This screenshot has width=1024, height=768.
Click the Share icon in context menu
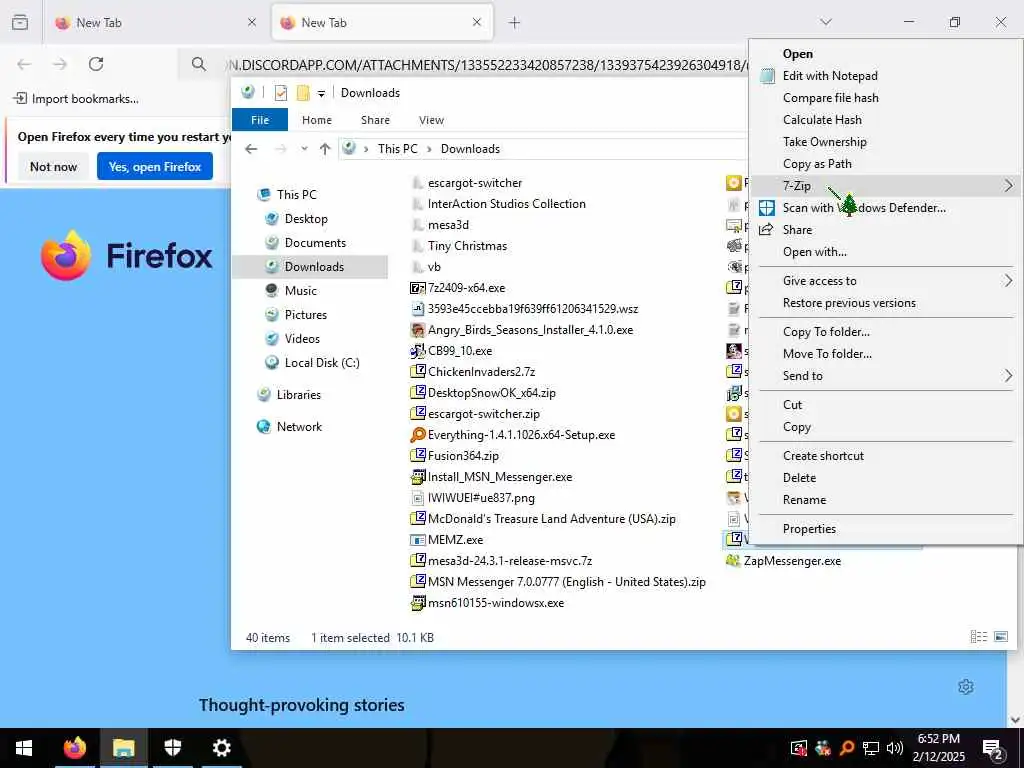pos(766,230)
